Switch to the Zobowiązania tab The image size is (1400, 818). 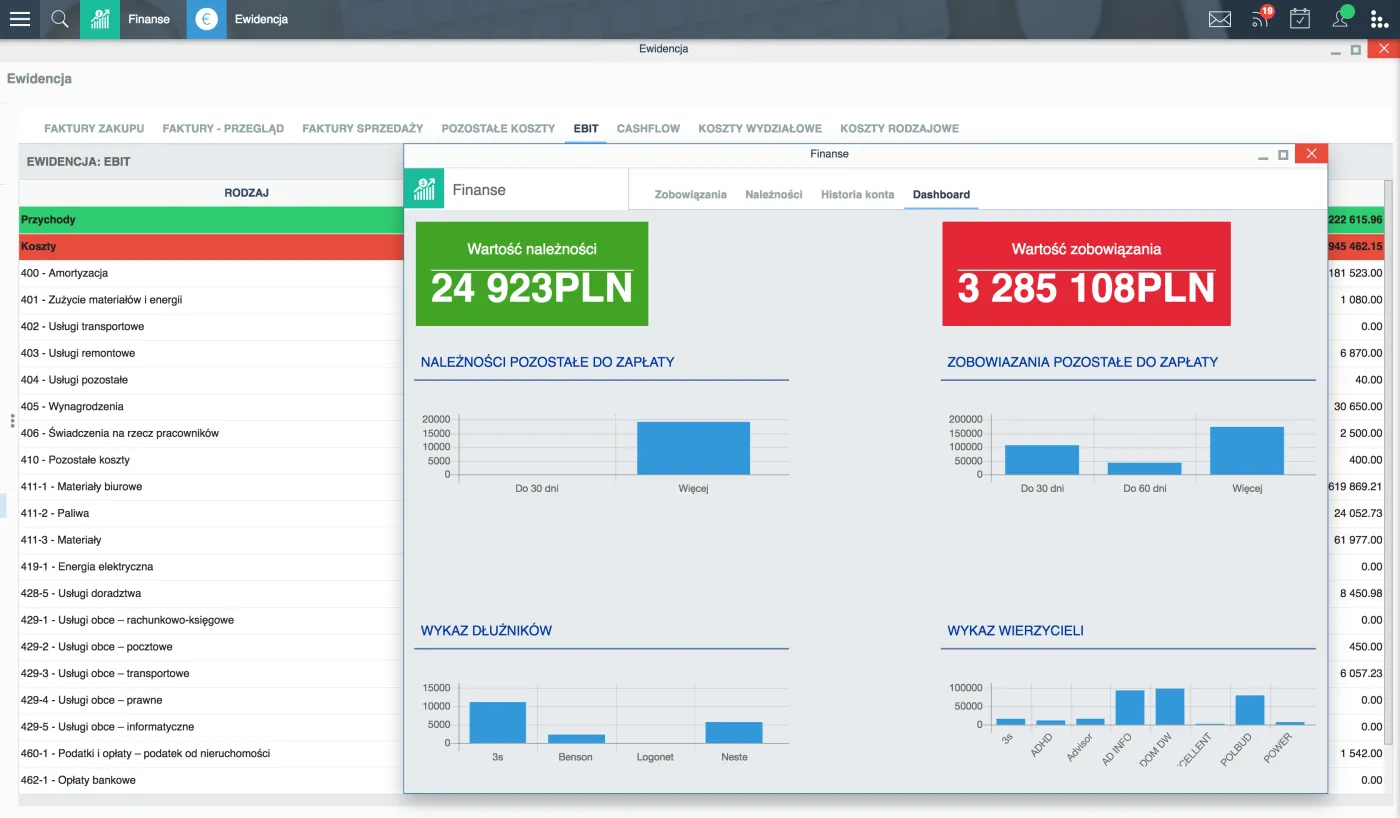pyautogui.click(x=690, y=194)
